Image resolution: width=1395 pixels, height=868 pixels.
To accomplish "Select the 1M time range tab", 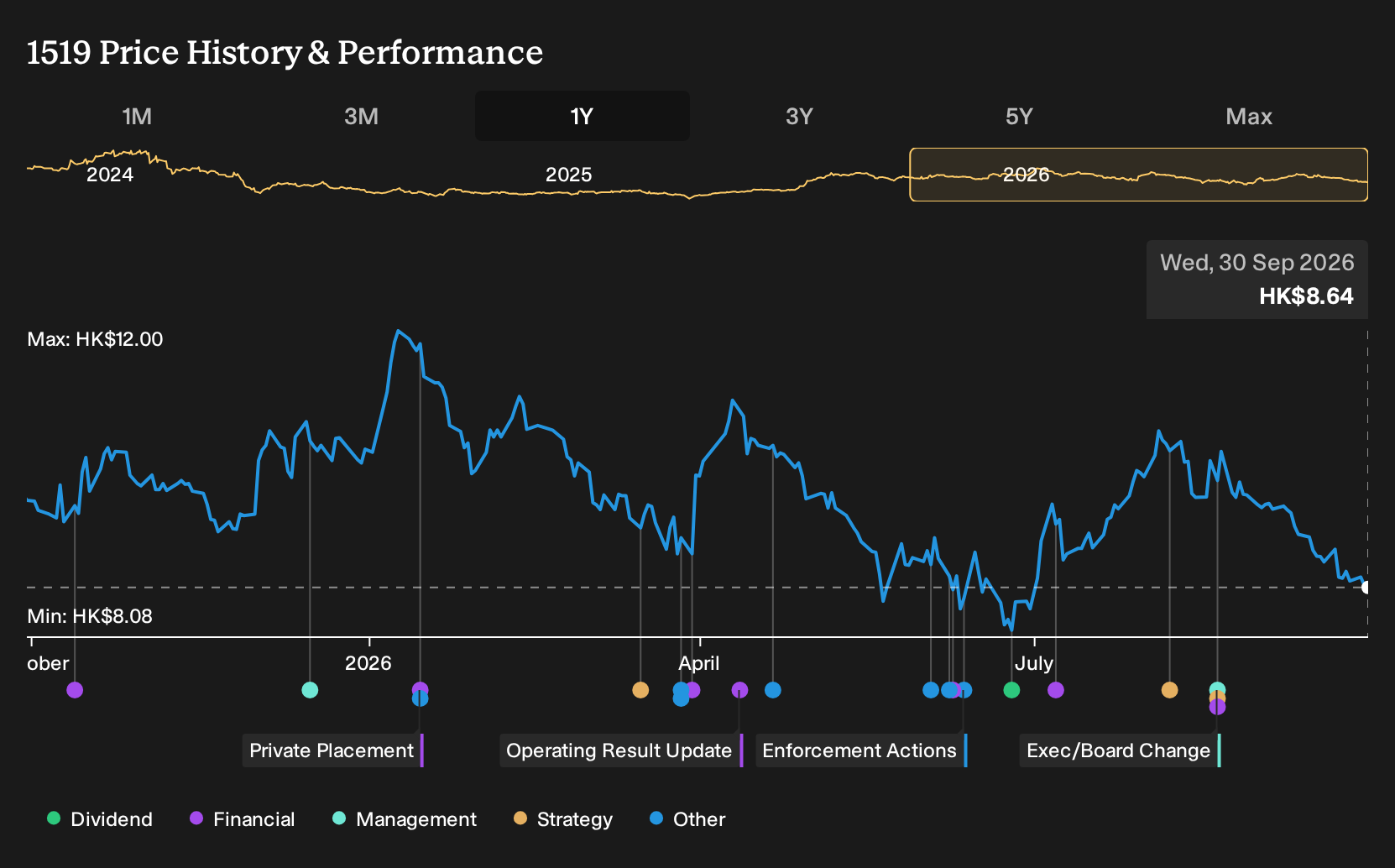I will coord(137,116).
